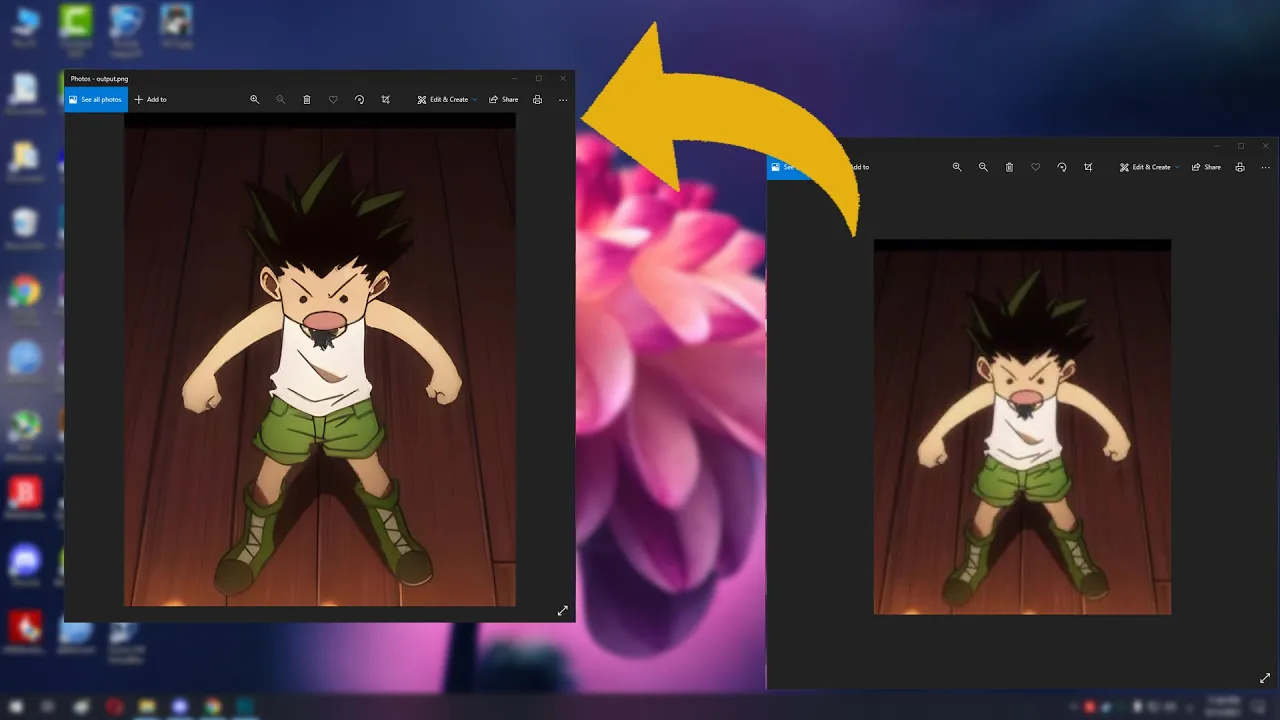This screenshot has height=720, width=1280.
Task: Minimize the output.png Photos window
Action: pos(514,78)
